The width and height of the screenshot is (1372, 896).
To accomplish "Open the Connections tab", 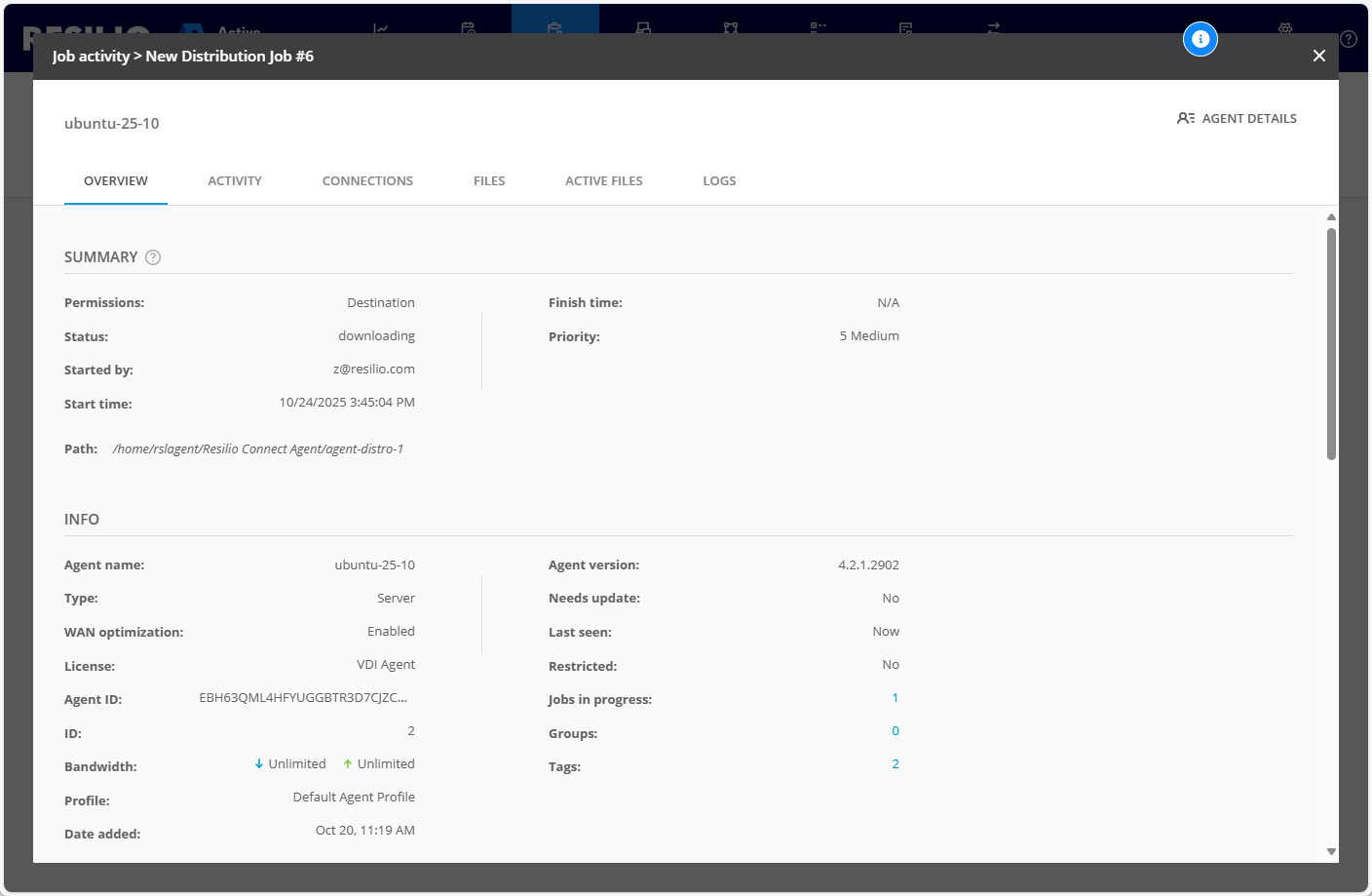I will click(367, 181).
